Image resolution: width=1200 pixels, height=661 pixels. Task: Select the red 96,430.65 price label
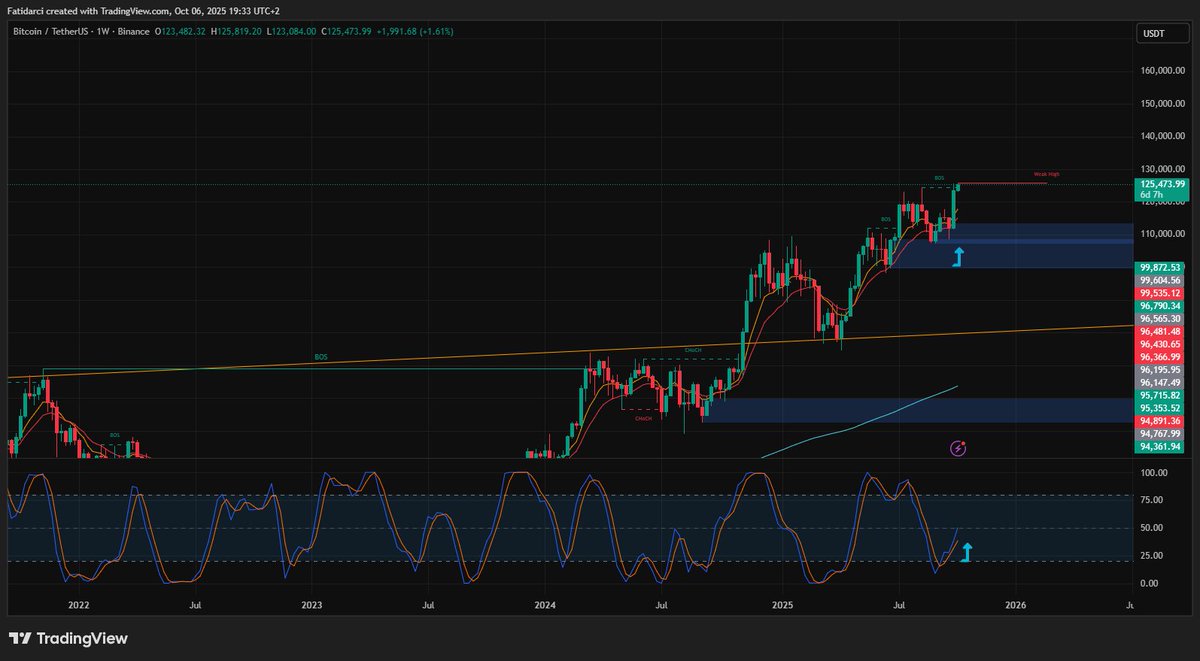(1161, 345)
